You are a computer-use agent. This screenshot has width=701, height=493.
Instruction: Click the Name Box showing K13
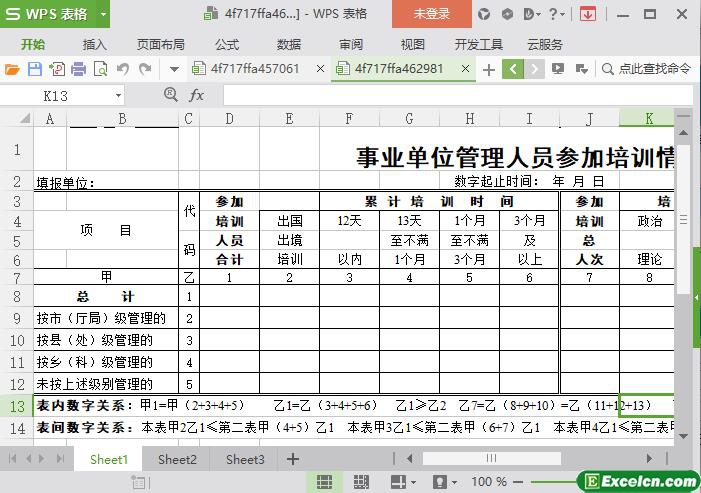56,96
